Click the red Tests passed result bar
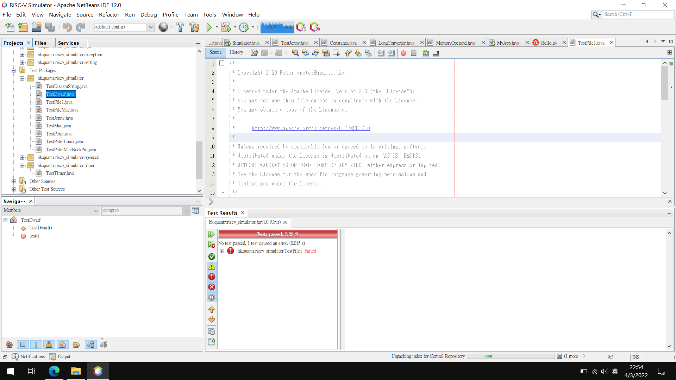Screen dimensions: 676x380 (278, 234)
